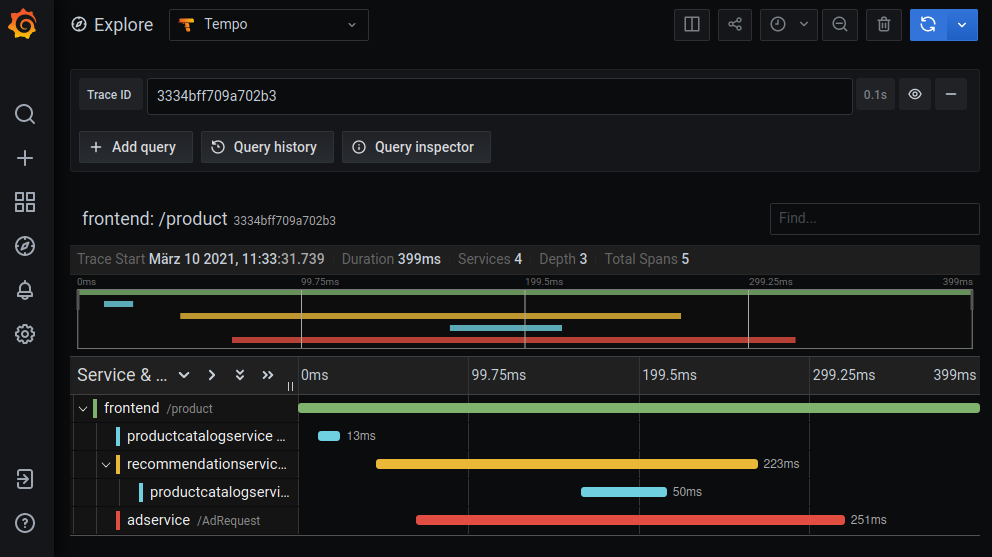The image size is (992, 557).
Task: Open Query inspector
Action: 415,147
